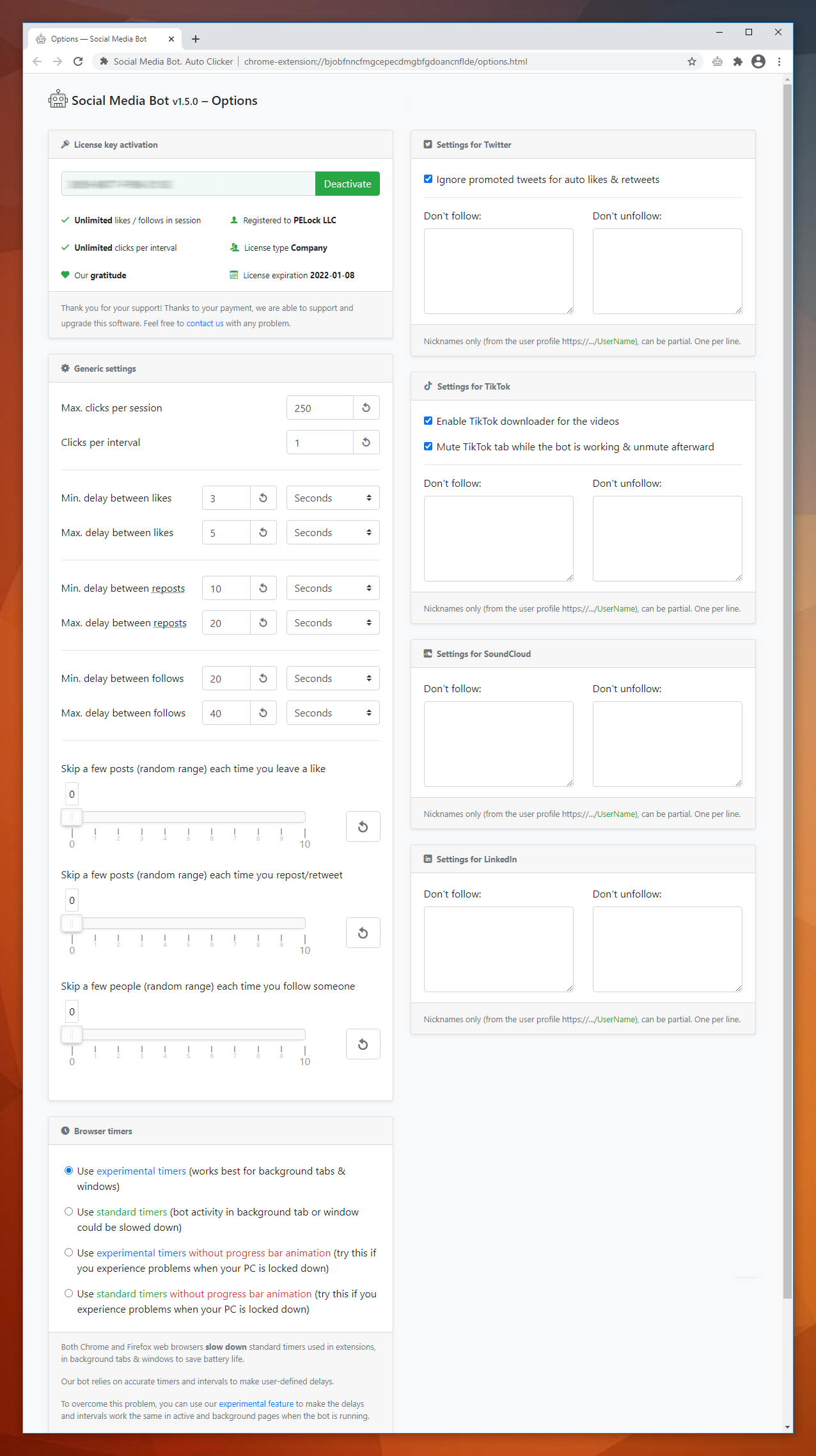Open a new browser tab

click(196, 39)
